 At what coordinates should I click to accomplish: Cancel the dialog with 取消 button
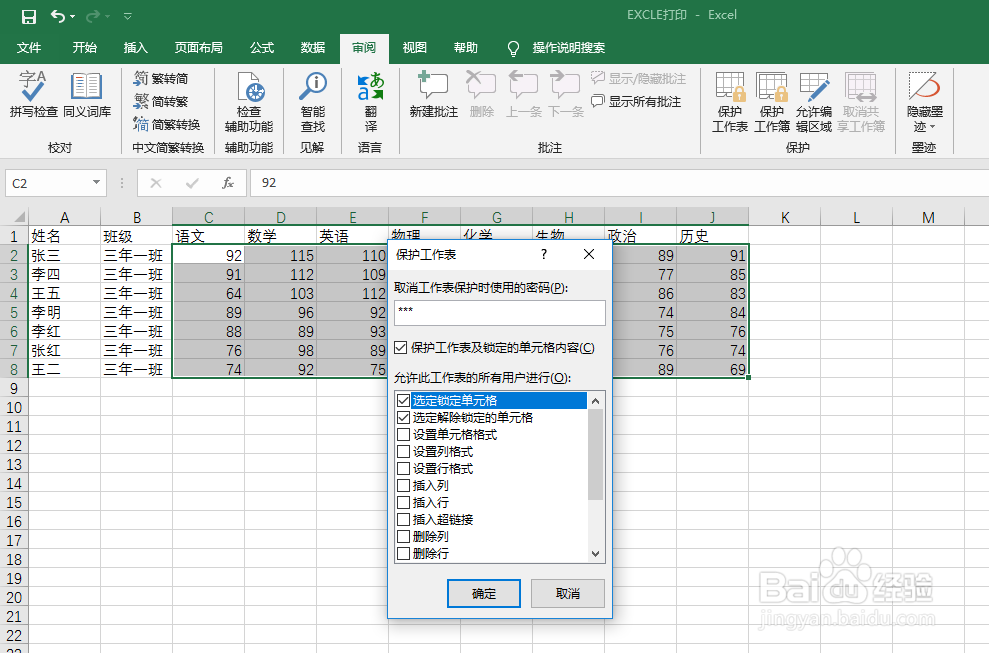pyautogui.click(x=567, y=593)
